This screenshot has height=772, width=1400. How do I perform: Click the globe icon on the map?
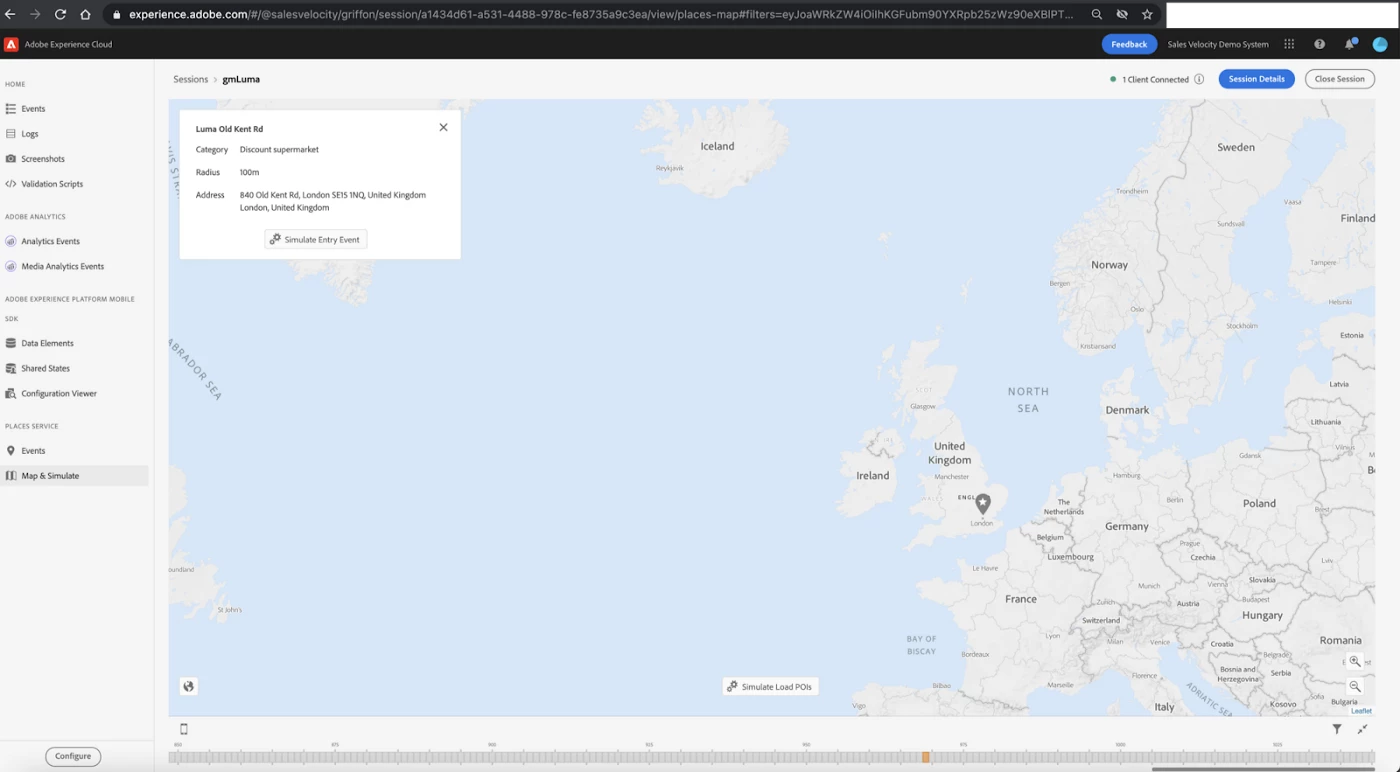188,686
